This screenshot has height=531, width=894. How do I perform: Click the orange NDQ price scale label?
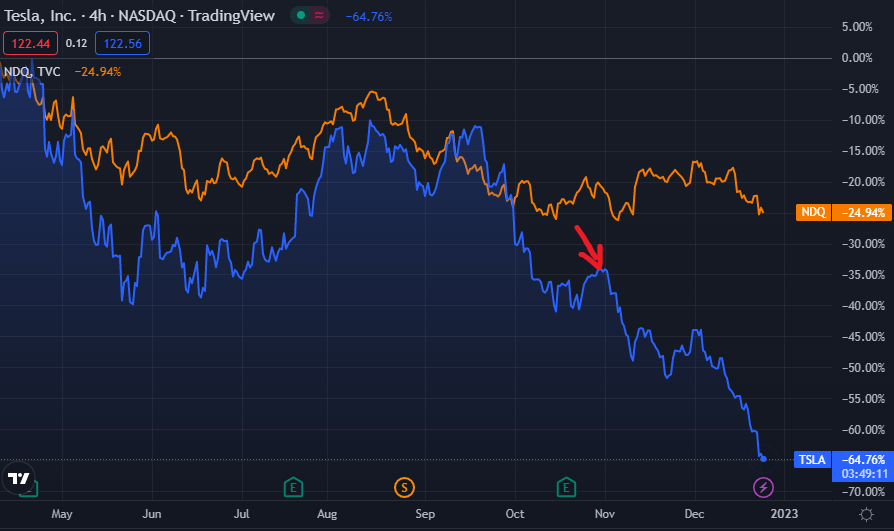(813, 212)
